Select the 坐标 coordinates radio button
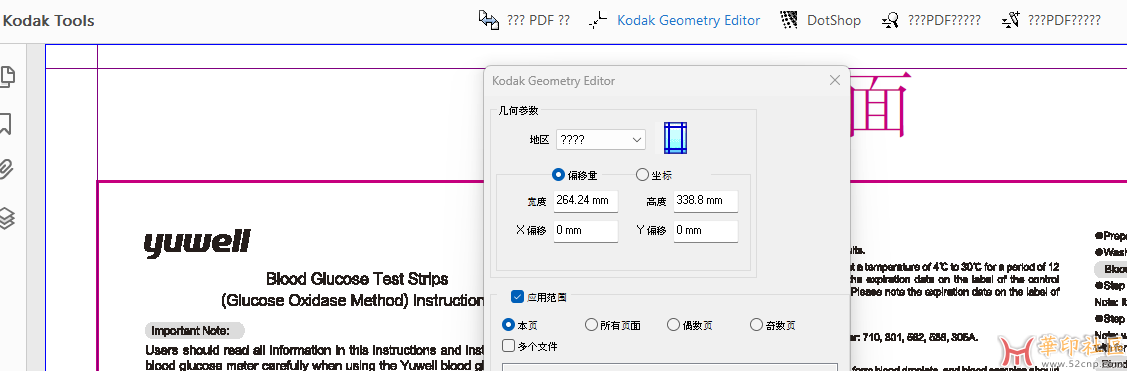Image resolution: width=1127 pixels, height=371 pixels. pos(642,175)
